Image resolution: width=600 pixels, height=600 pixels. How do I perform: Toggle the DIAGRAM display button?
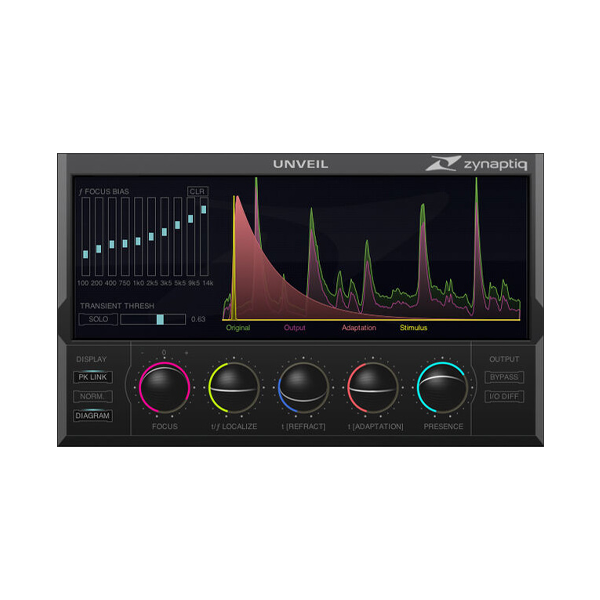(93, 416)
